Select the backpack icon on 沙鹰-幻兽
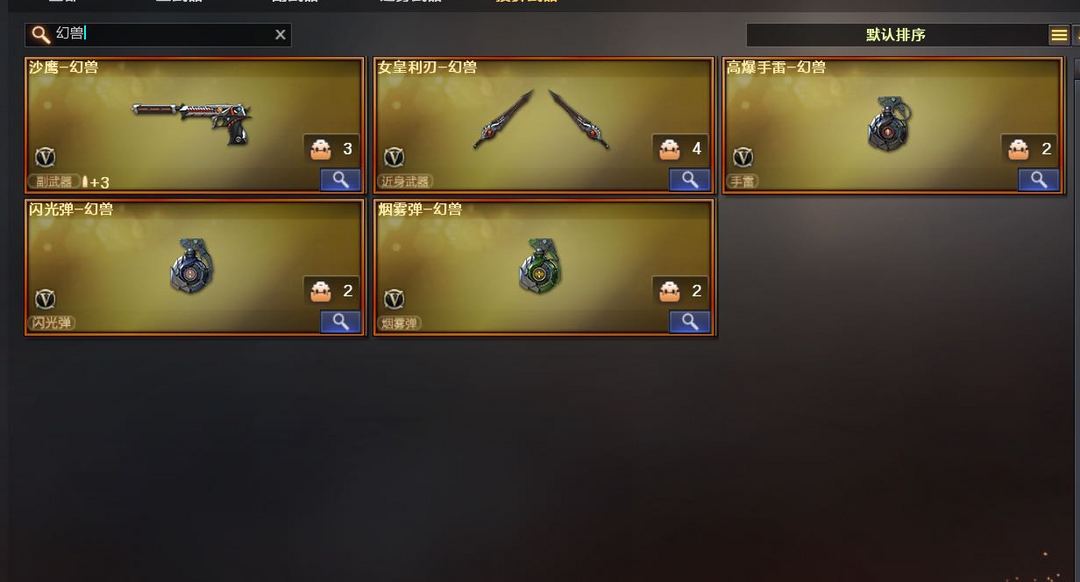This screenshot has width=1080, height=582. coord(320,149)
